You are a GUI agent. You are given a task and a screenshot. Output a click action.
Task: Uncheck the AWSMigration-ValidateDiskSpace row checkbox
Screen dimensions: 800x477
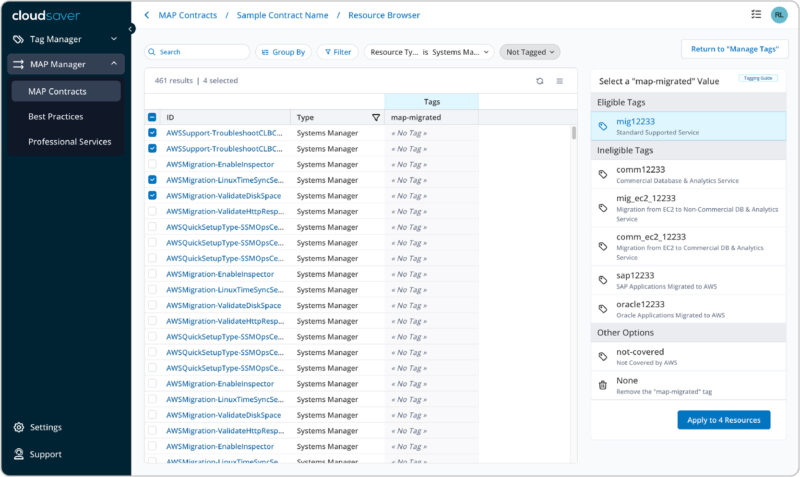point(152,196)
